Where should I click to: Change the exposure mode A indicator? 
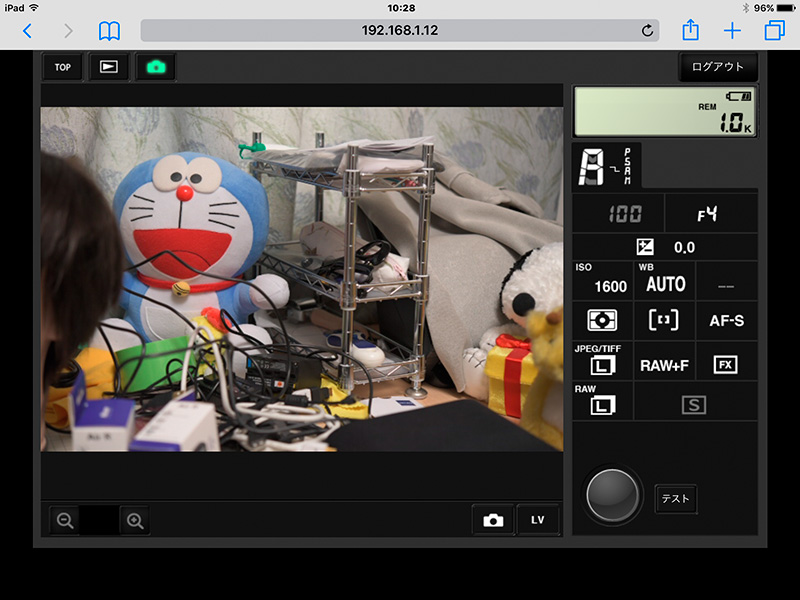coord(606,166)
